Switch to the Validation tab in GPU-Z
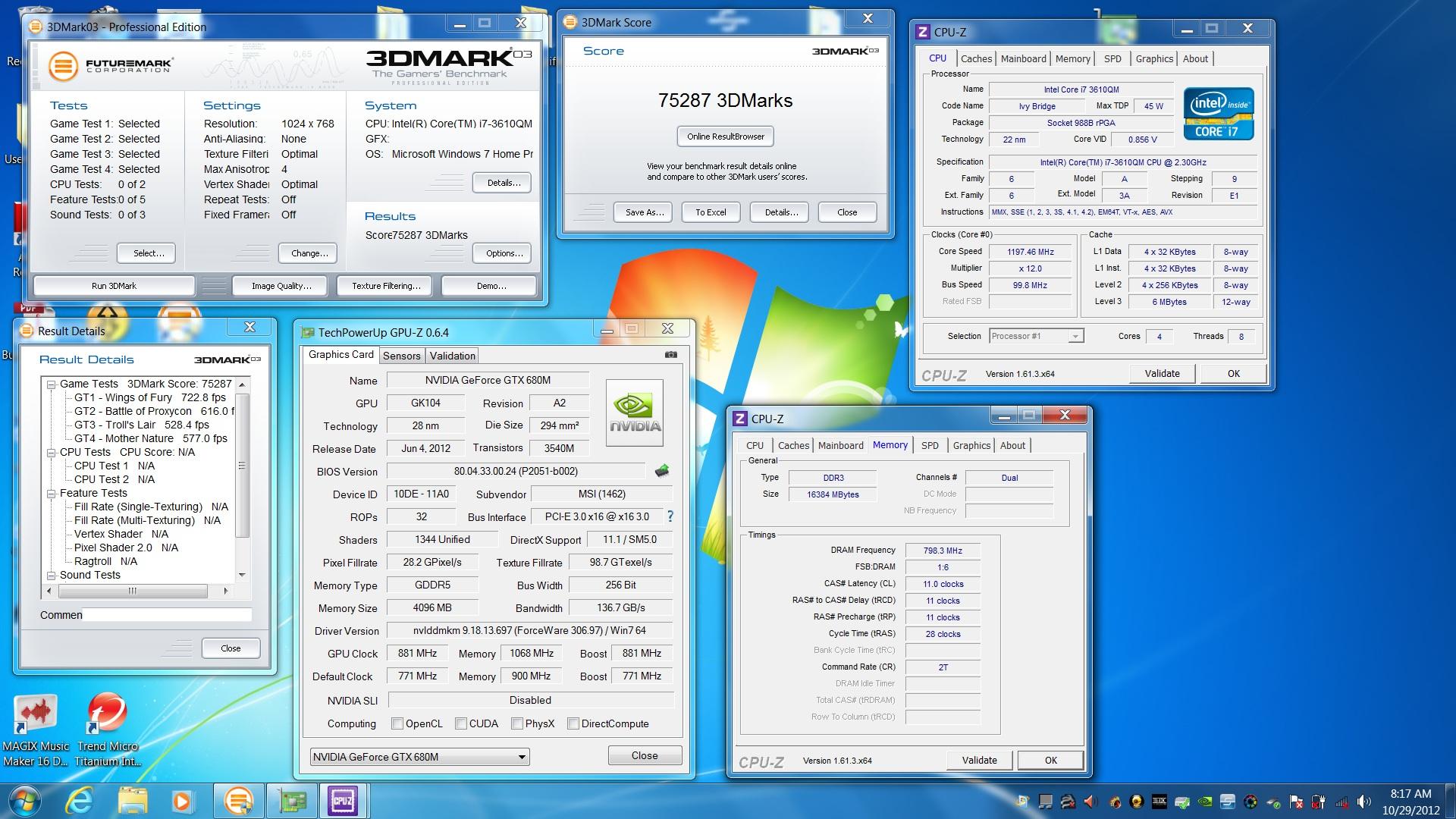Viewport: 1456px width, 819px height. click(x=452, y=356)
